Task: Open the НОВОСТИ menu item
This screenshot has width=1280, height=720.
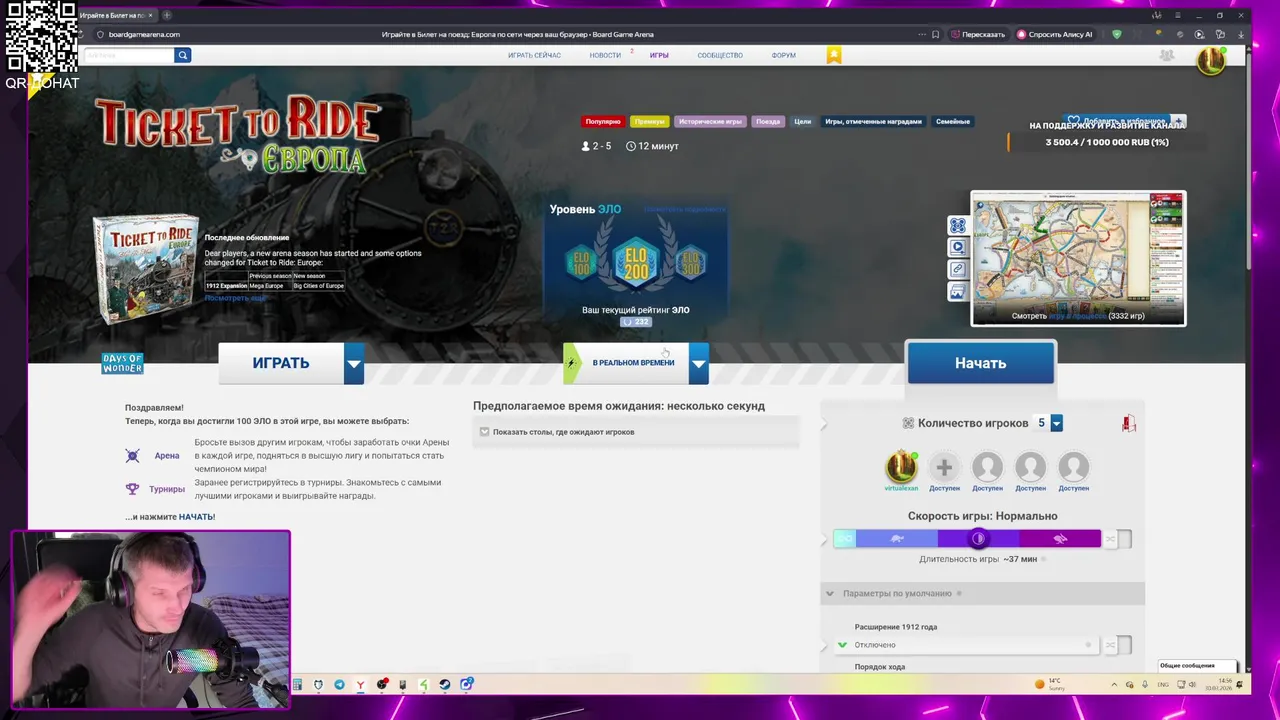Action: pyautogui.click(x=605, y=55)
